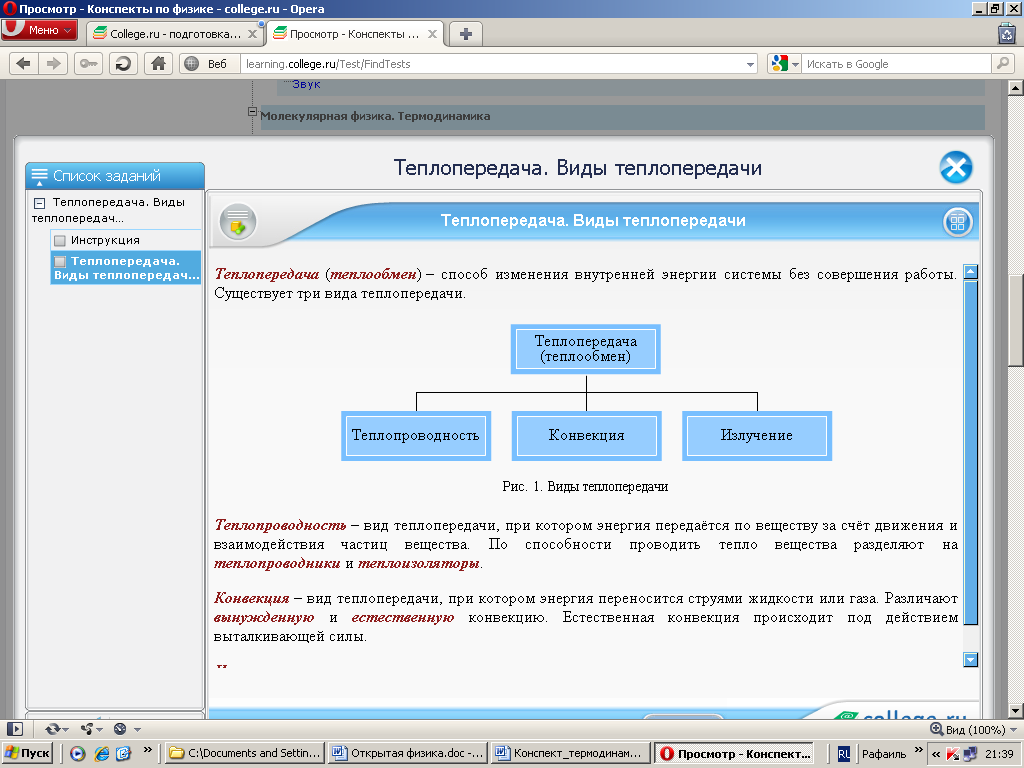This screenshot has width=1024, height=768.
Task: Switch to C:\Documents and Settin... taskbar window
Action: coord(244,753)
